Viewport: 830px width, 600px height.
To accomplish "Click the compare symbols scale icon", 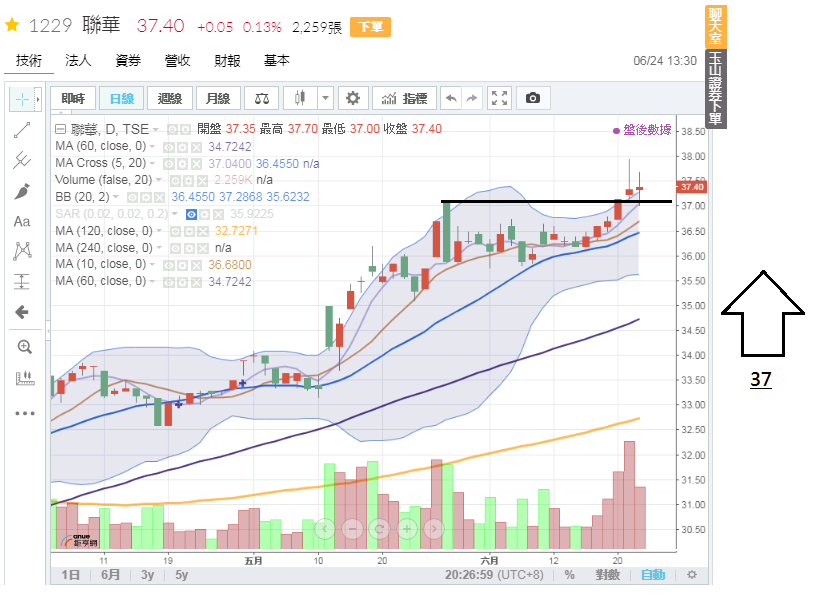I will [x=262, y=98].
